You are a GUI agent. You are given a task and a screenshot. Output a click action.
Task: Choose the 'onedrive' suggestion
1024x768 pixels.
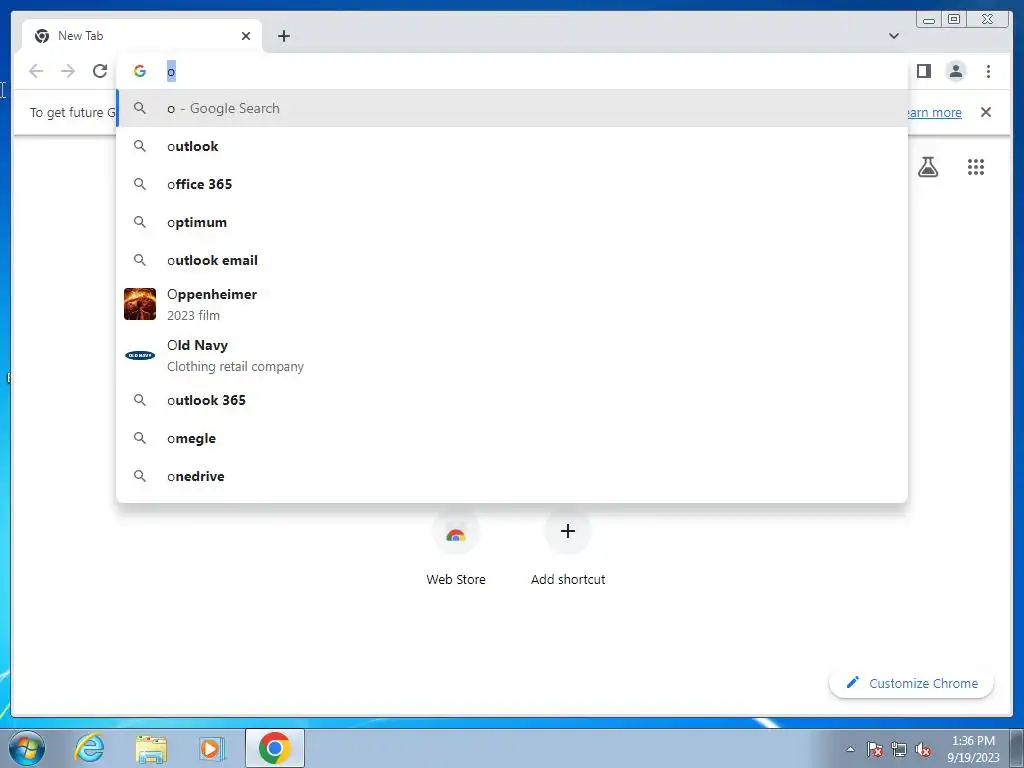pyautogui.click(x=512, y=476)
